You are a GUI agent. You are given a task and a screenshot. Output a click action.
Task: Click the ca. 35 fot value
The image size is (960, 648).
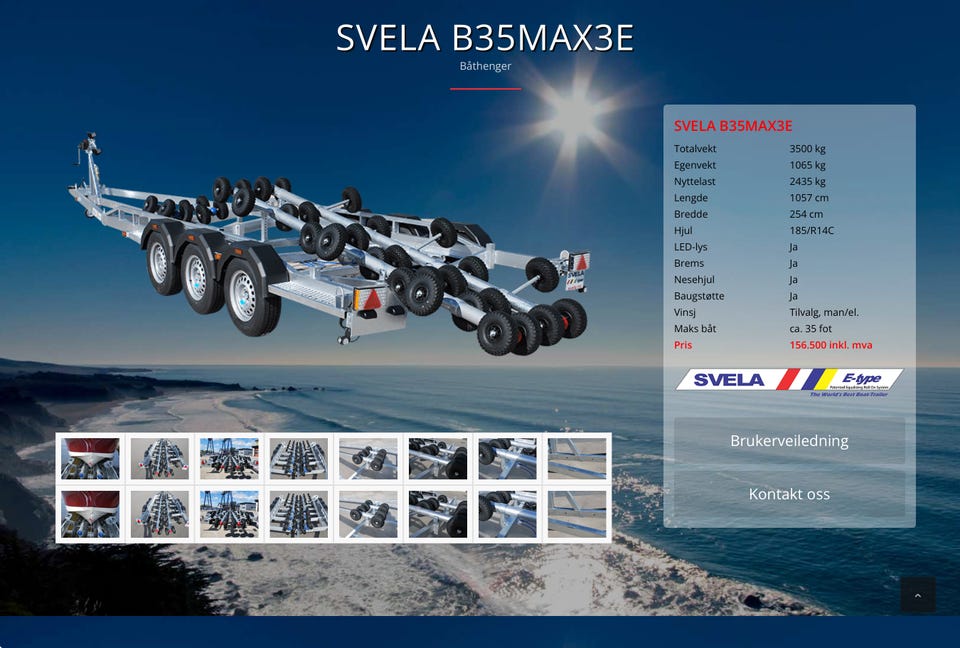pyautogui.click(x=811, y=329)
